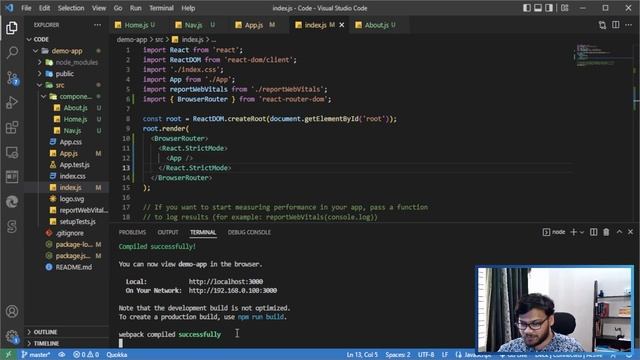
Task: Open the Explorer view in activity bar
Action: (12, 28)
